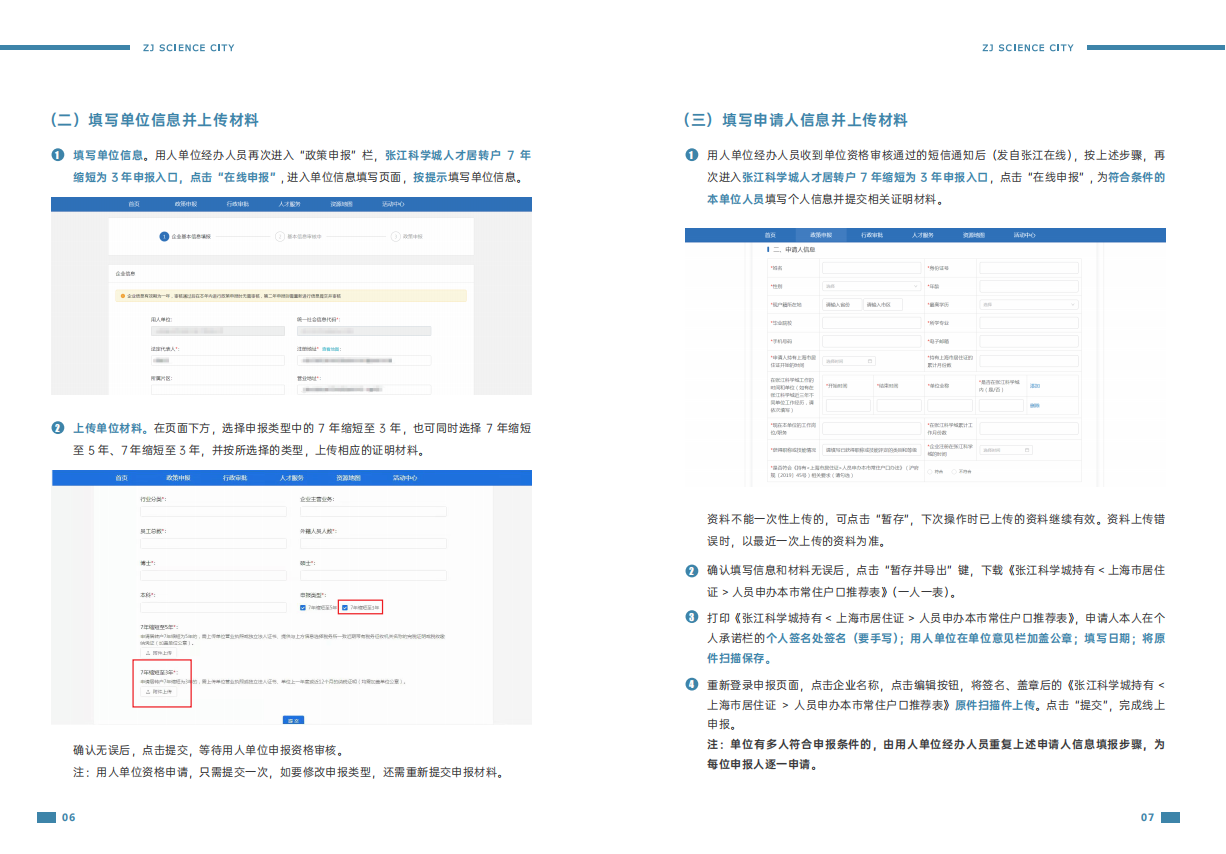Click 人才服务 in upload materials screenshot navbar

pyautogui.click(x=291, y=478)
